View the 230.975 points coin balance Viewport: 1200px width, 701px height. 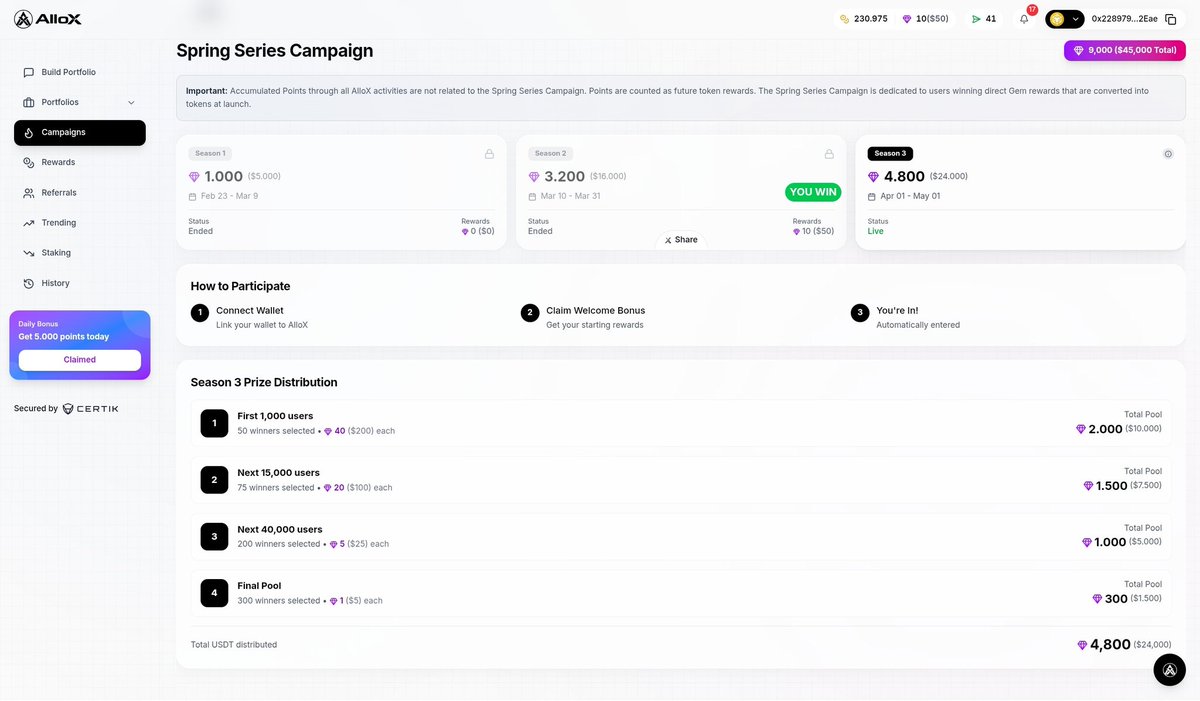[864, 19]
